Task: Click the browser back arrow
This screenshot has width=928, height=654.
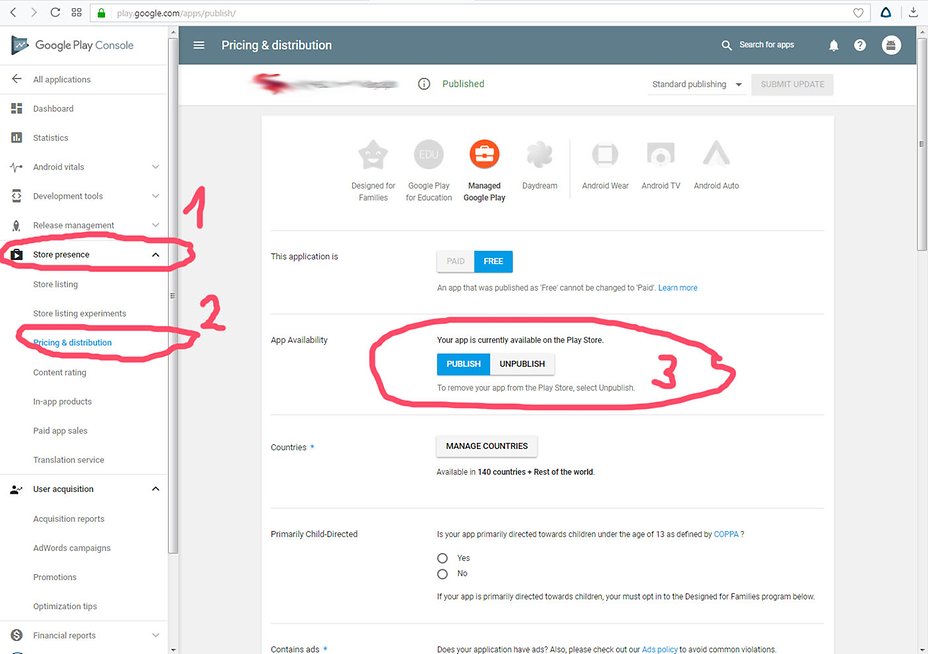Action: [x=13, y=12]
